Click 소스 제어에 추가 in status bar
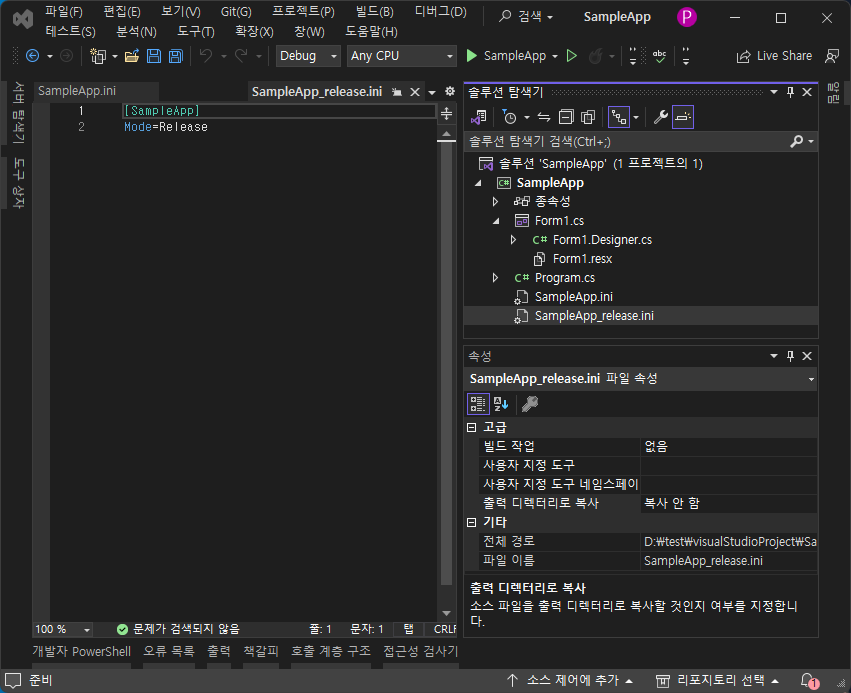The image size is (851, 693). point(569,681)
